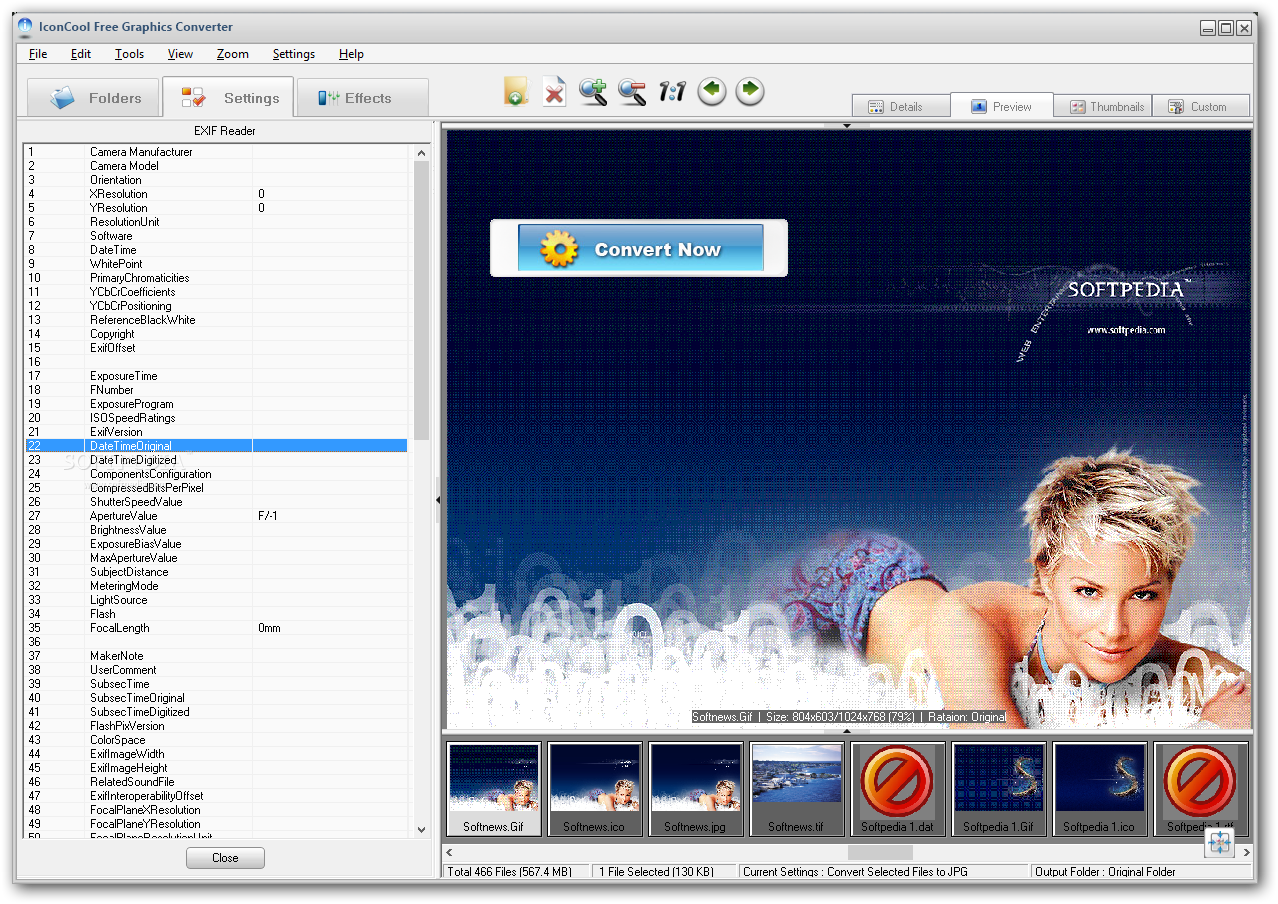Viewport: 1278px width, 904px height.
Task: Click the EXIF Reader panel header
Action: (224, 131)
